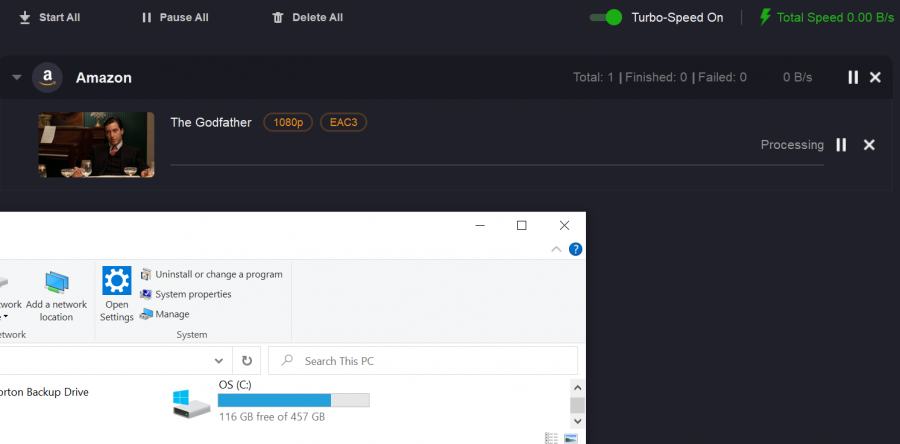Screen dimensions: 900x444
Task: Pause the Amazon group downloads
Action: coord(853,77)
